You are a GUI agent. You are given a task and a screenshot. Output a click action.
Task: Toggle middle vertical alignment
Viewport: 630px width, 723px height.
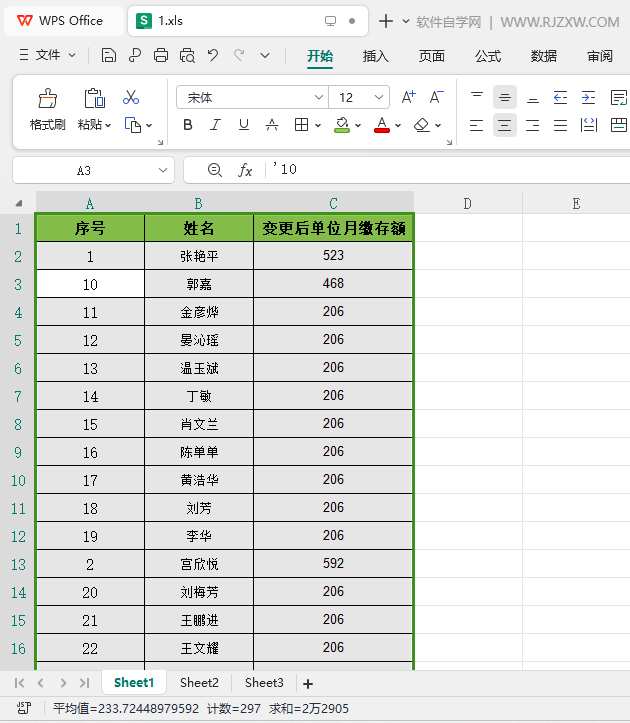505,97
